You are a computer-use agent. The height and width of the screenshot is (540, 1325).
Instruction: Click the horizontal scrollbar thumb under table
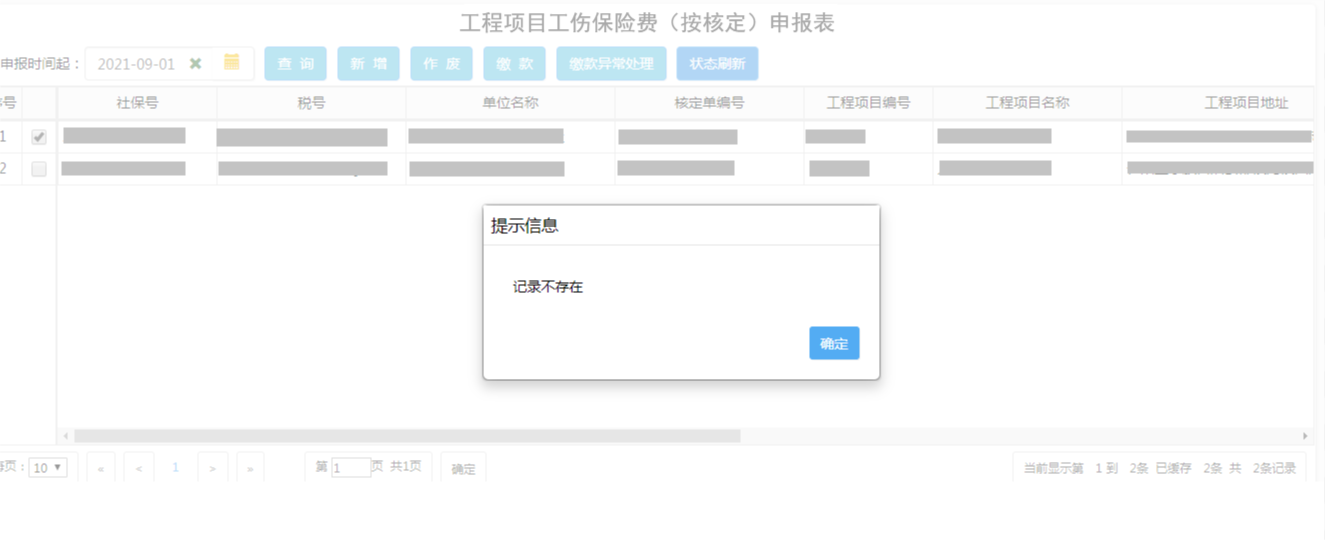[x=406, y=436]
